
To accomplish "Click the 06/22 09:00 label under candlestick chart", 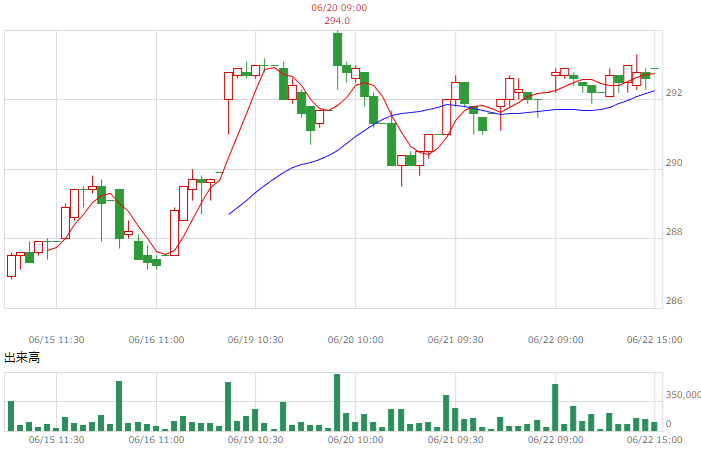I will 555,340.
